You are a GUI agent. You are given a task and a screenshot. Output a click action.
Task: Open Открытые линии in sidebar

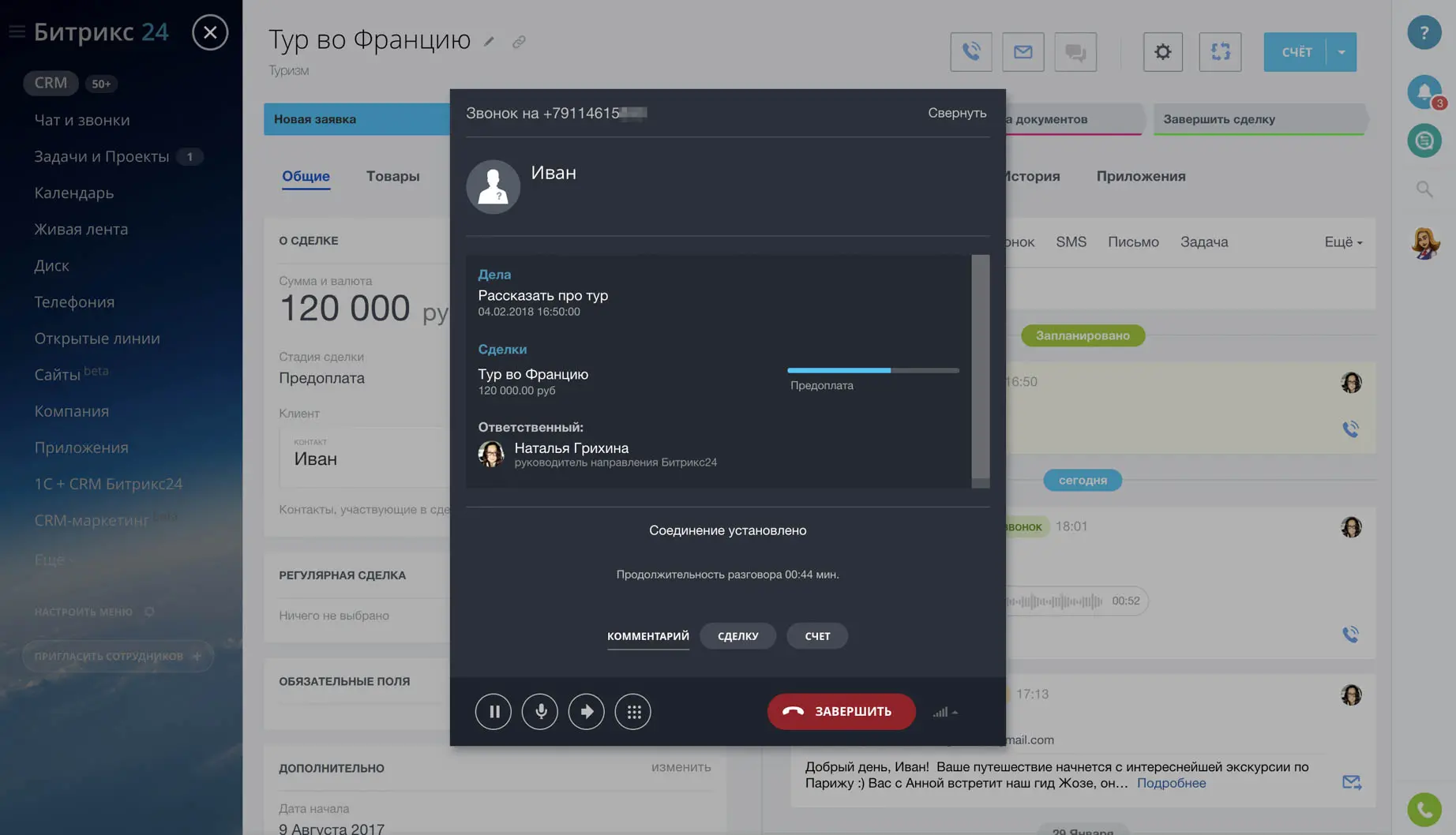pyautogui.click(x=97, y=338)
